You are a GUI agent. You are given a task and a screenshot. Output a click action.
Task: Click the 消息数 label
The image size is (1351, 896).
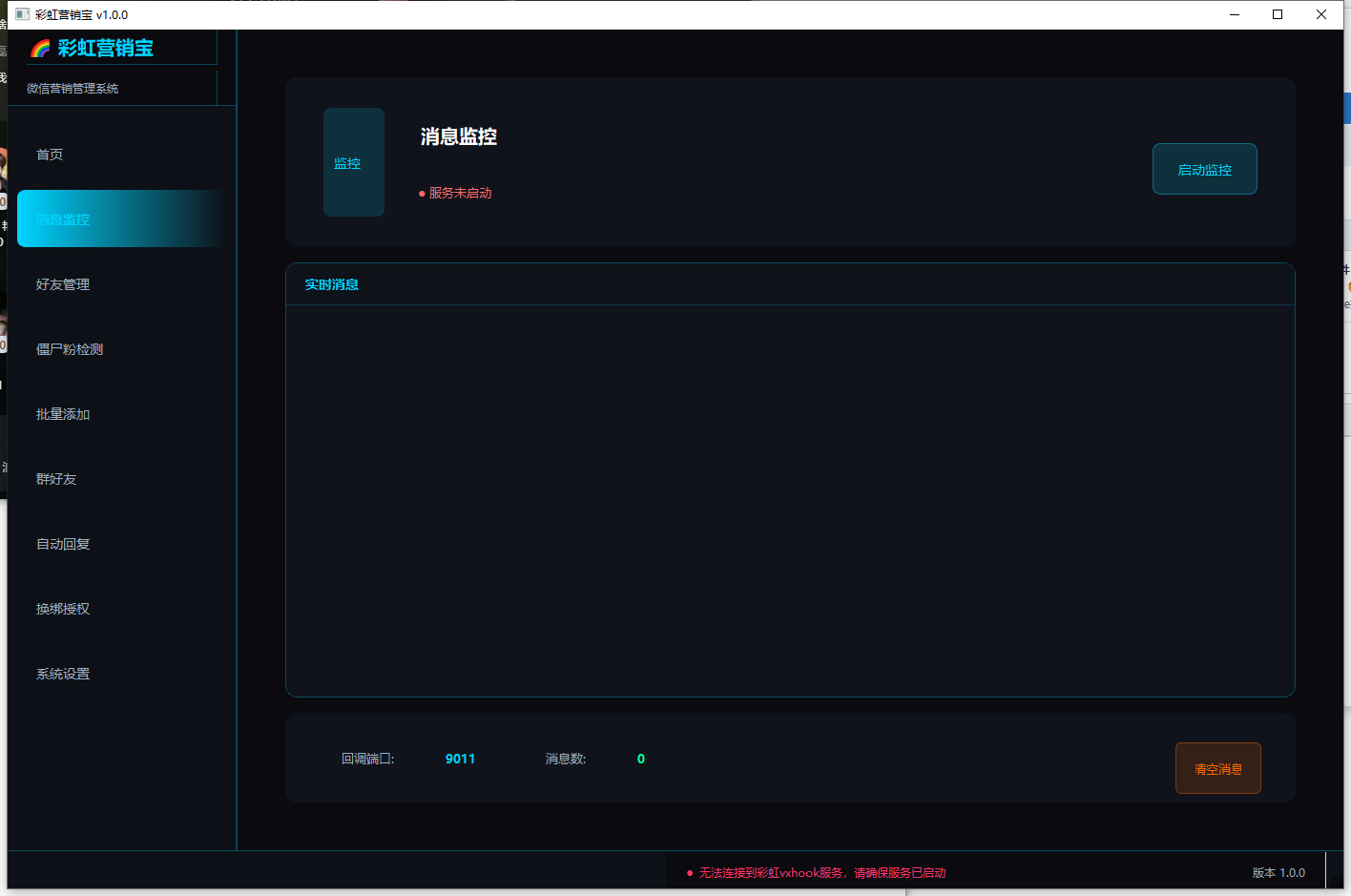click(566, 759)
